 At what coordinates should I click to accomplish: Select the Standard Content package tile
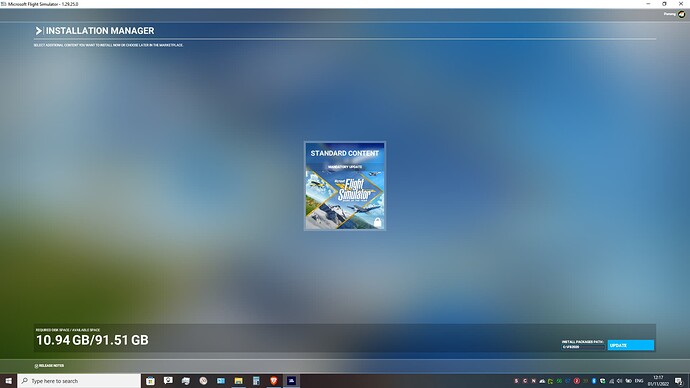pos(345,186)
